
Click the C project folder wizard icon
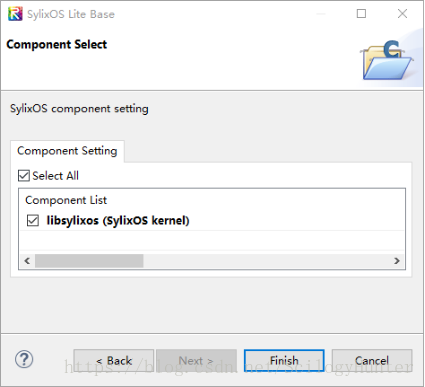(388, 60)
